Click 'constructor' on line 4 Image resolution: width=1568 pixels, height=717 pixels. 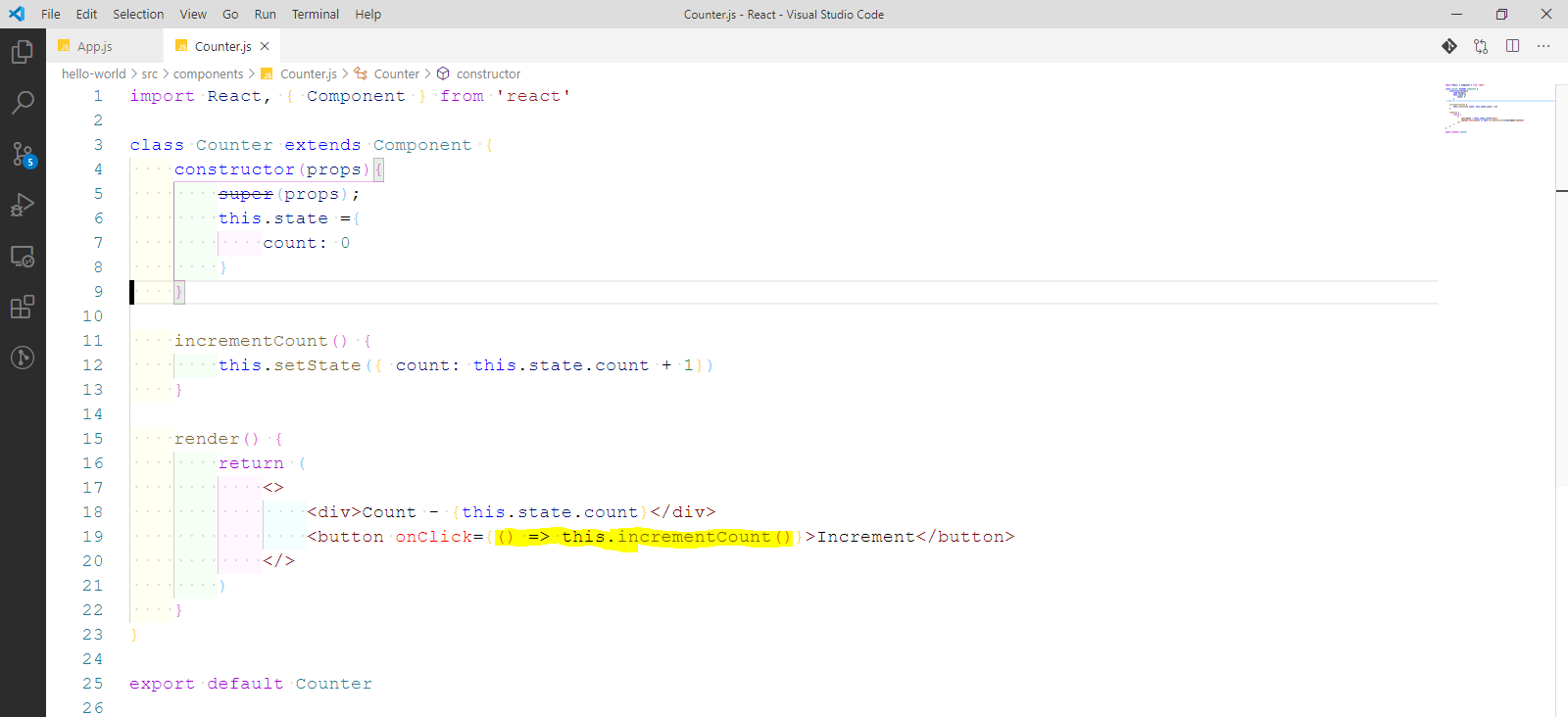point(234,169)
